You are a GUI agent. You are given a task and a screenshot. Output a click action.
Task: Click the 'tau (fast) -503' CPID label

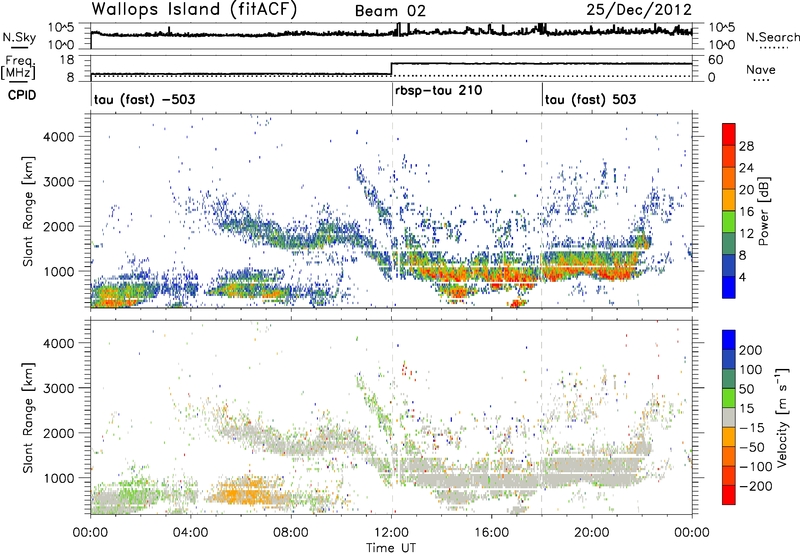[144, 99]
